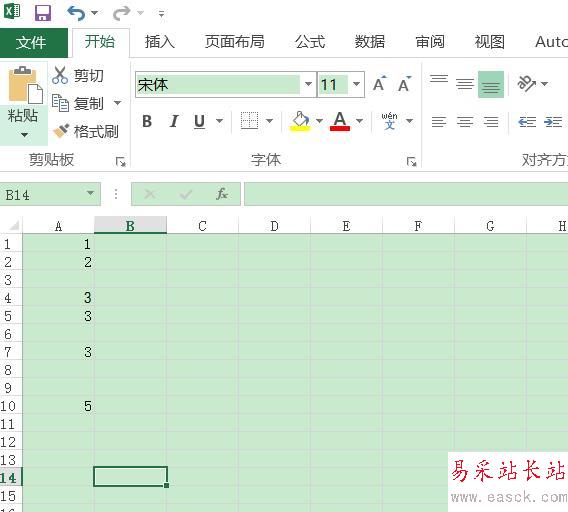Click the Save icon in quick access toolbar

tap(43, 13)
